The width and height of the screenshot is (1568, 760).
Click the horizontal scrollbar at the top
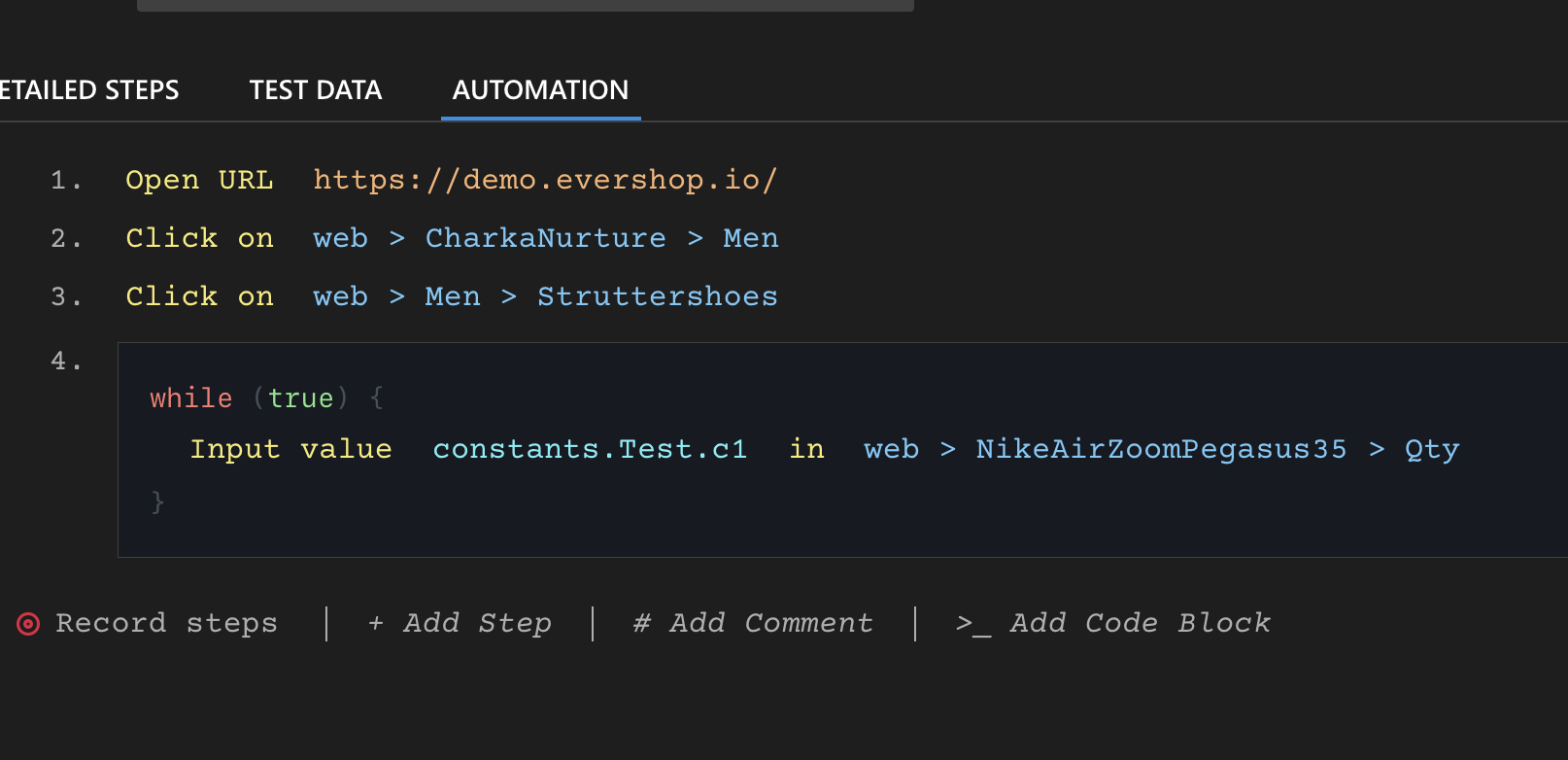click(x=525, y=5)
